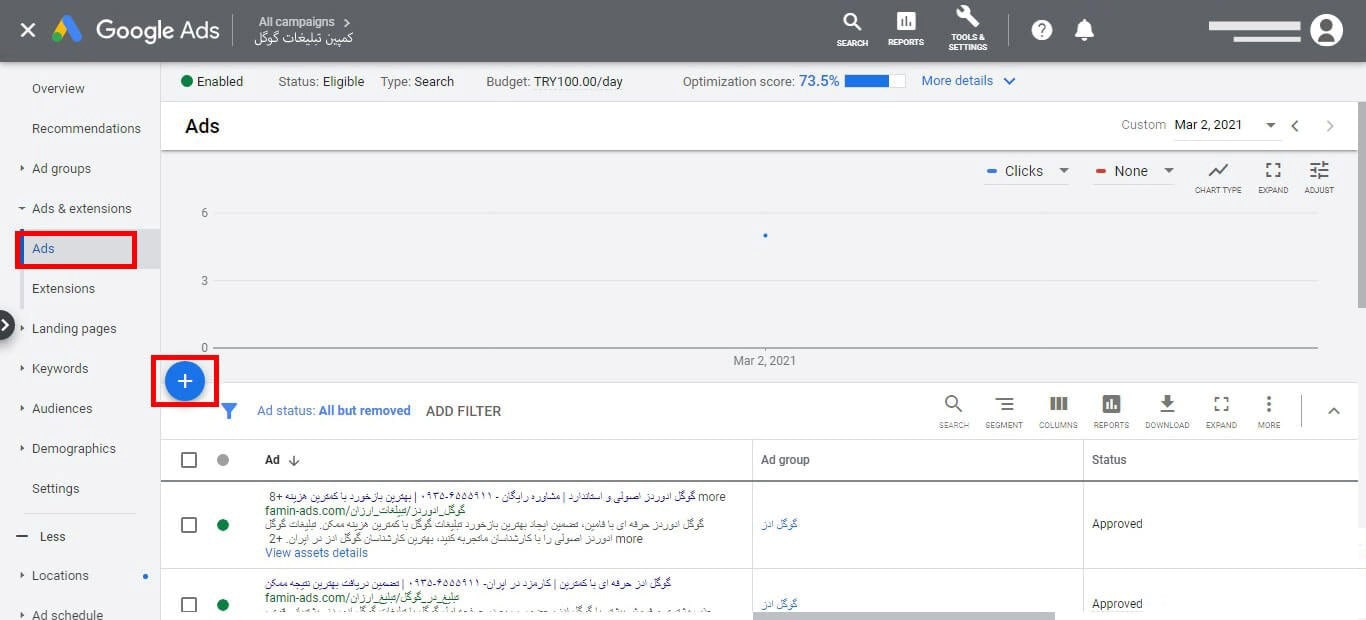
Task: Expand the chart with Expand icon
Action: coord(1273,177)
